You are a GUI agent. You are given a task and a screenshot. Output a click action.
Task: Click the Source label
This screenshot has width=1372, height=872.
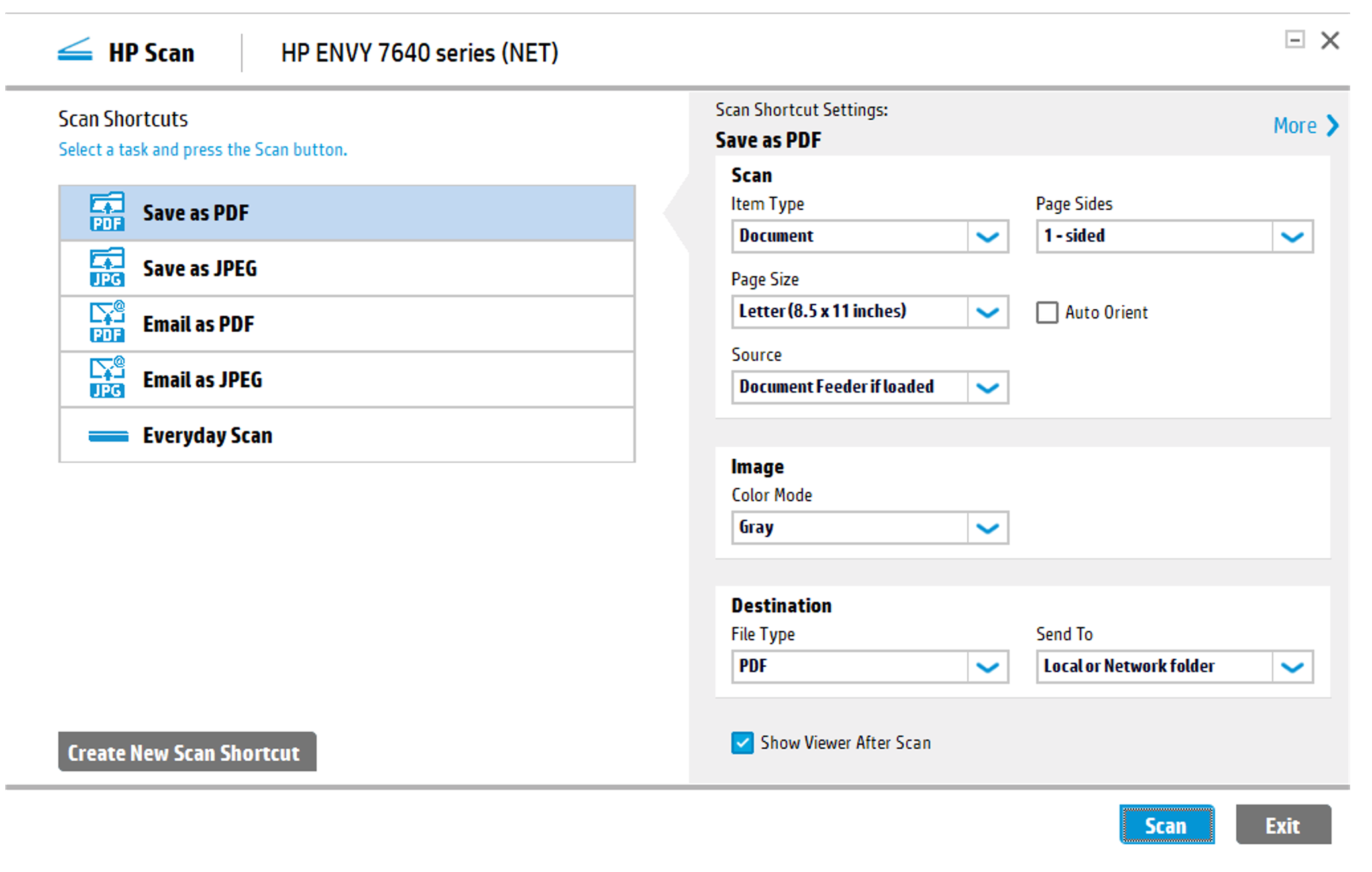click(757, 355)
